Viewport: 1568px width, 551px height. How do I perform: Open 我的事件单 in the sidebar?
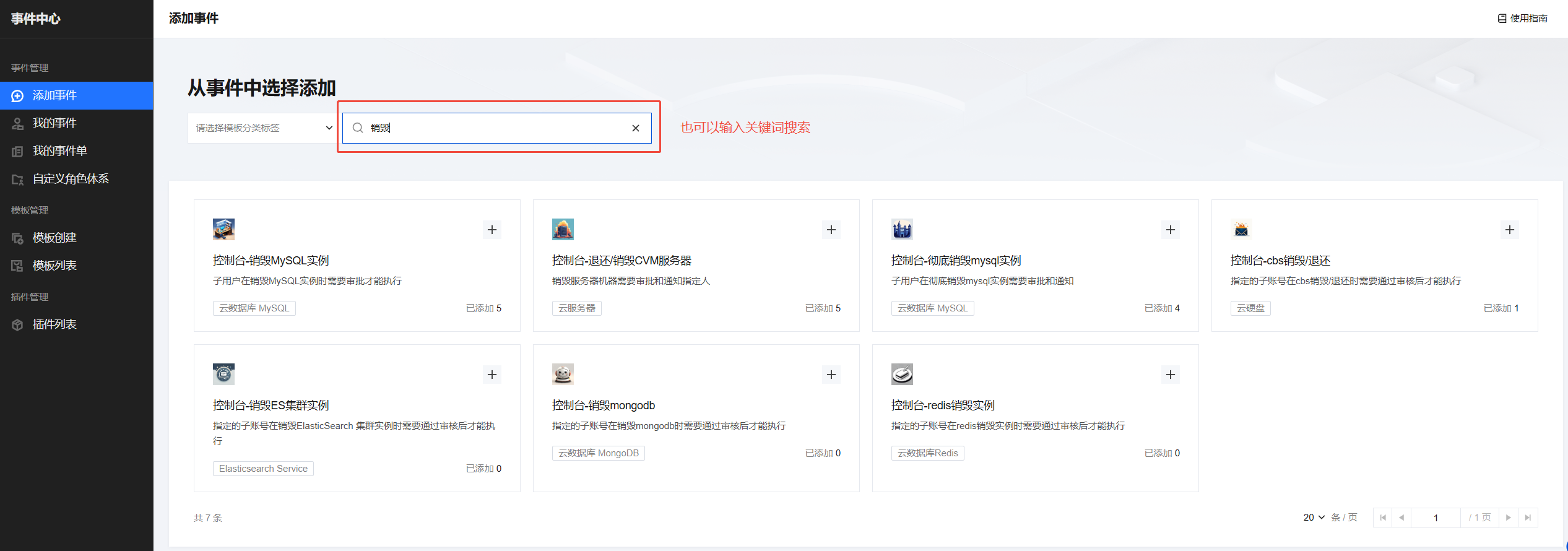[x=77, y=151]
